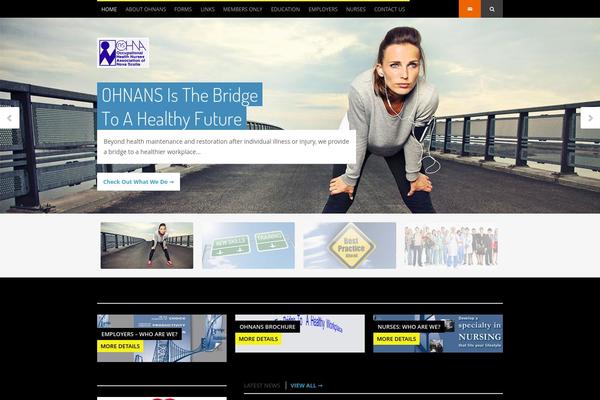The height and width of the screenshot is (400, 600).
Task: Open the LINKS menu item
Action: 207,9
